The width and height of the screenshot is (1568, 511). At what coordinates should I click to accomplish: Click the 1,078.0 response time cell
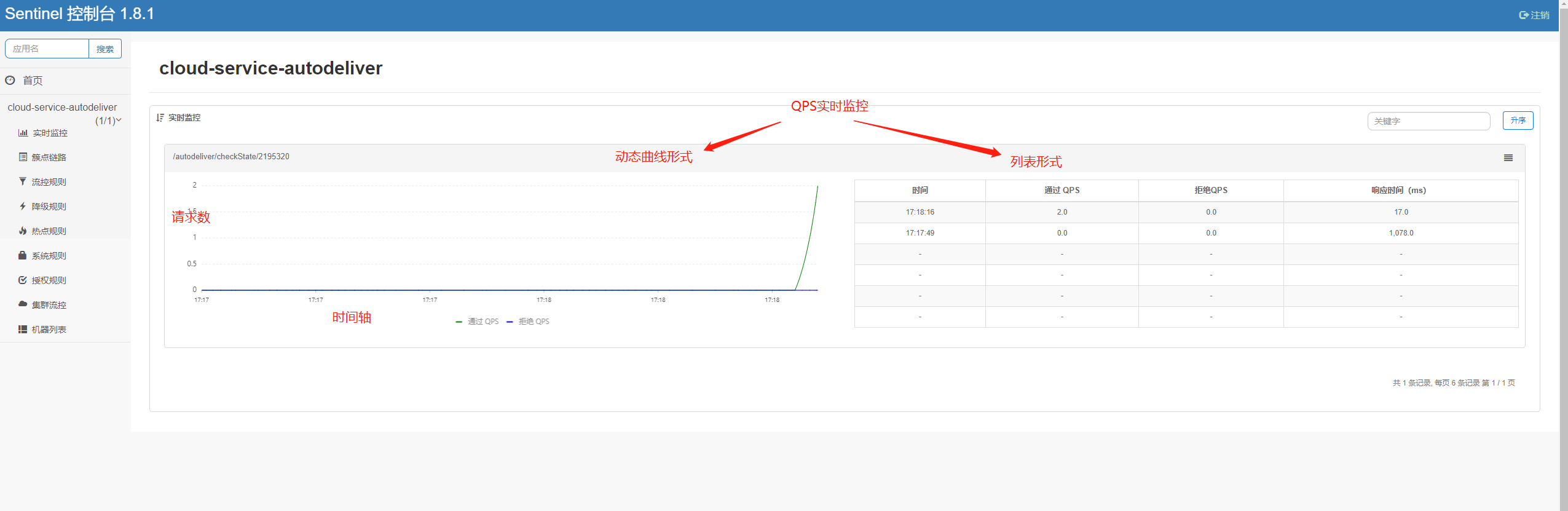coord(1400,233)
